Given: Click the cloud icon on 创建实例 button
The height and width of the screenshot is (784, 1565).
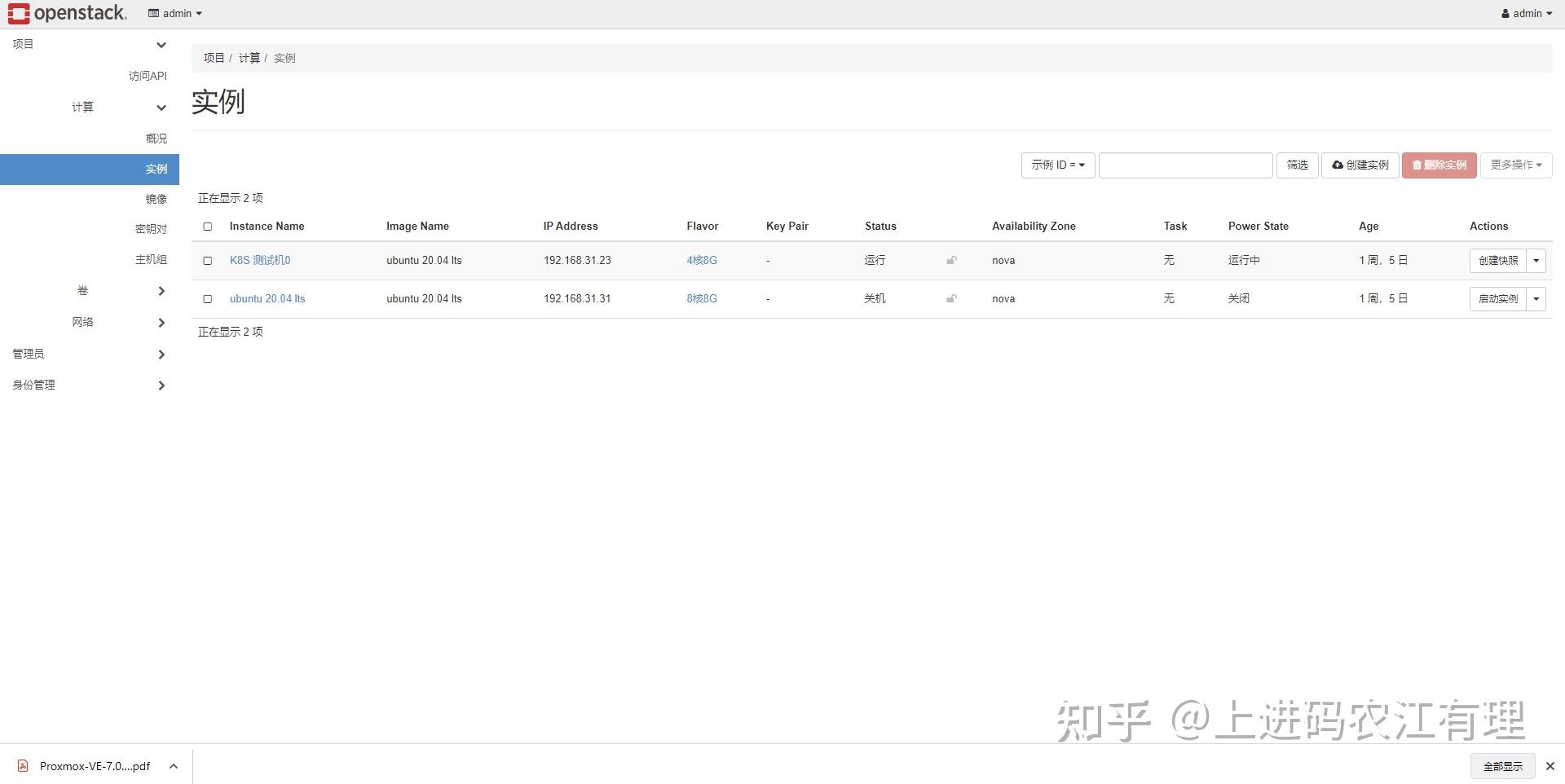Looking at the screenshot, I should [x=1338, y=165].
